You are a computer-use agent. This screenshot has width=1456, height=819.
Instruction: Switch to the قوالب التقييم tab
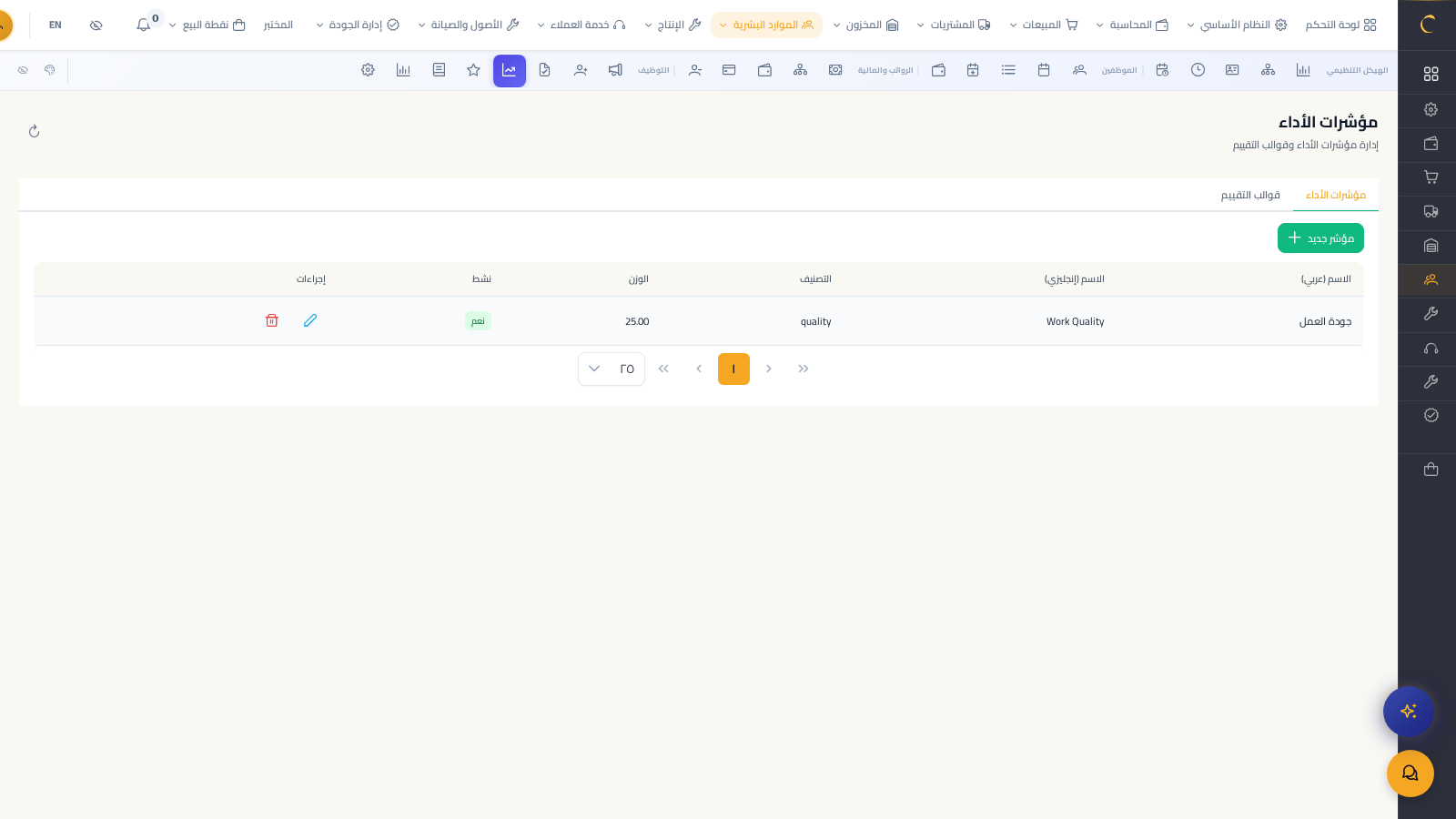pyautogui.click(x=1249, y=195)
